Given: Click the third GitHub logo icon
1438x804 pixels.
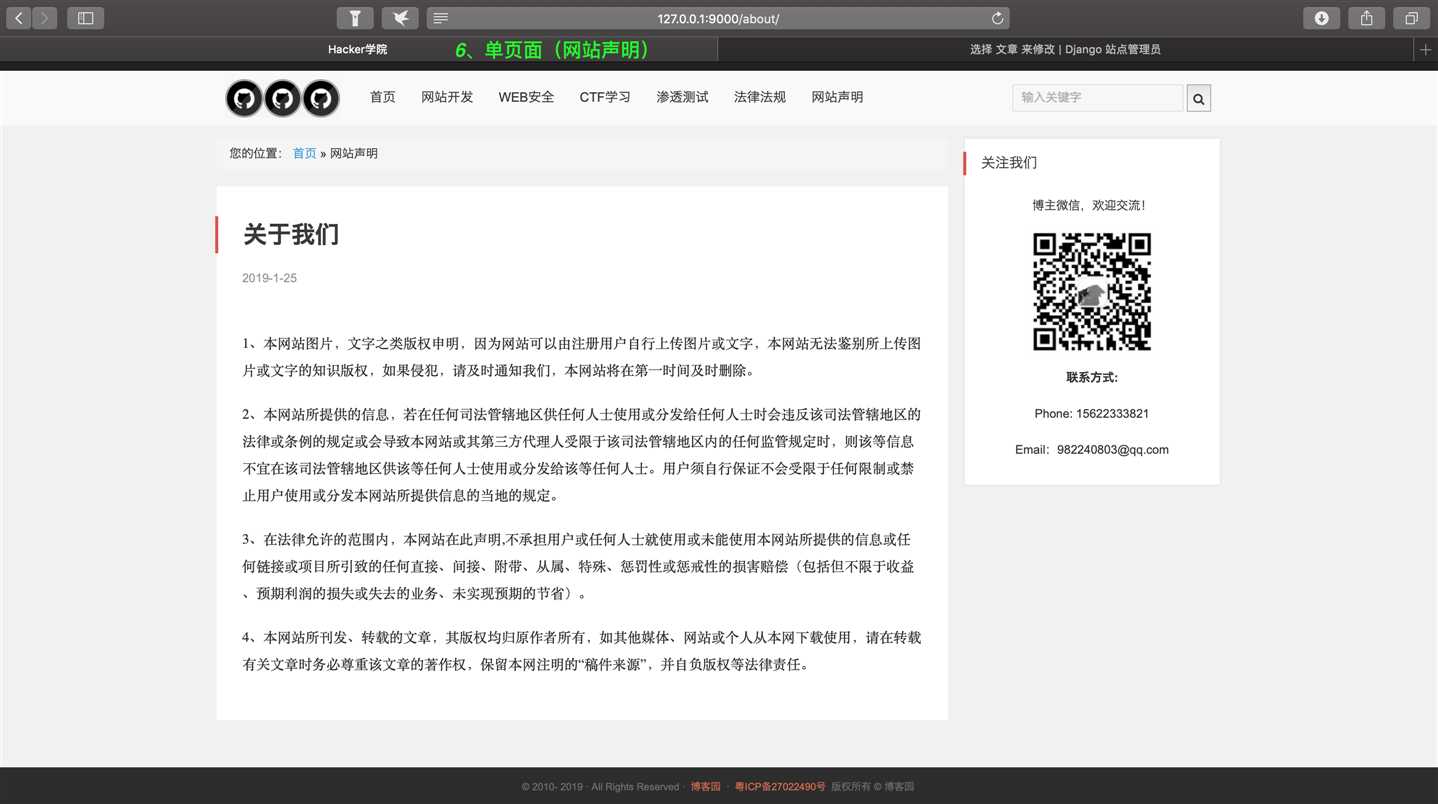Looking at the screenshot, I should pyautogui.click(x=320, y=98).
